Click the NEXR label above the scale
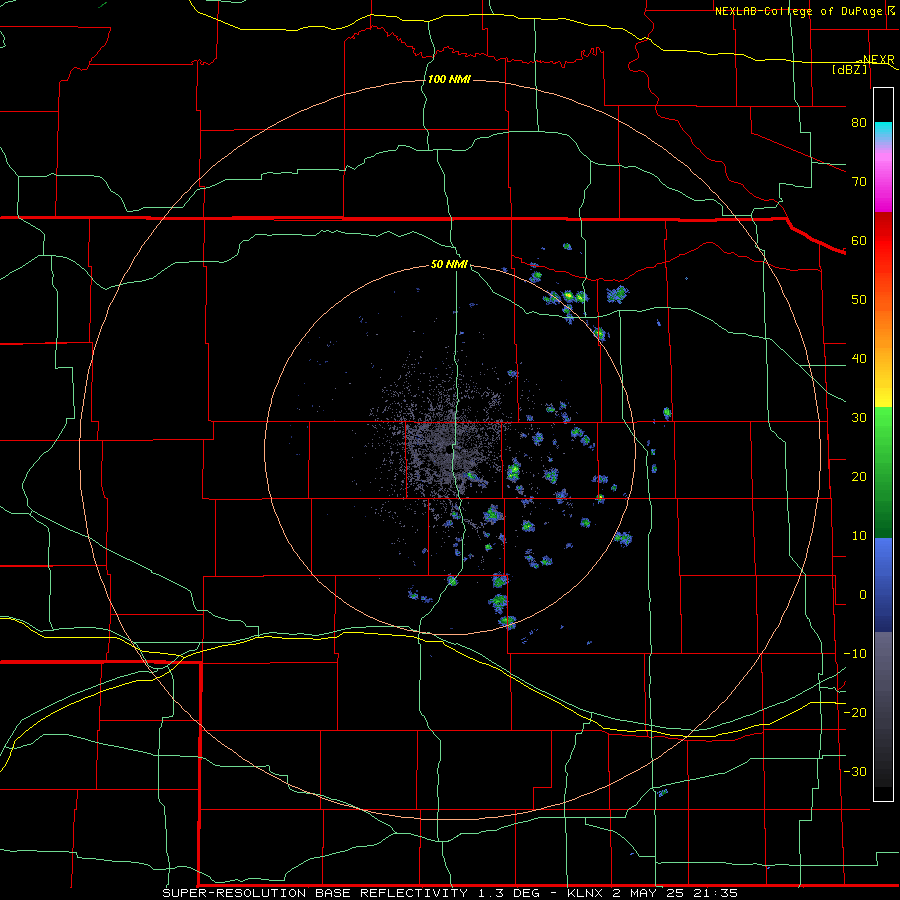Screen dimensions: 900x900 [878, 60]
